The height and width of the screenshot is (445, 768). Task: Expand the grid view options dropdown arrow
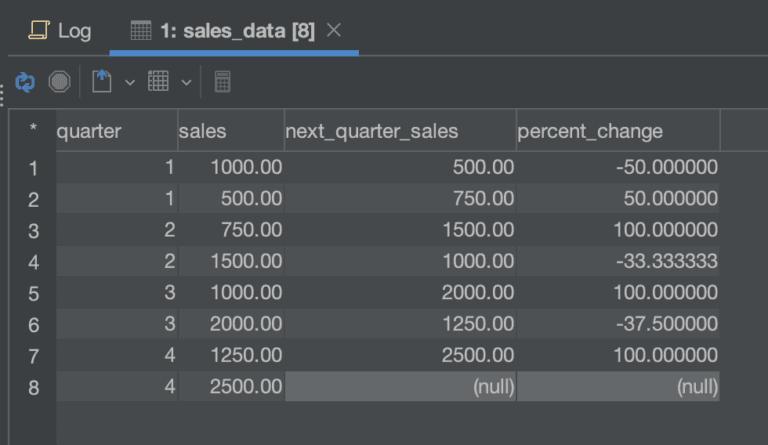click(186, 82)
